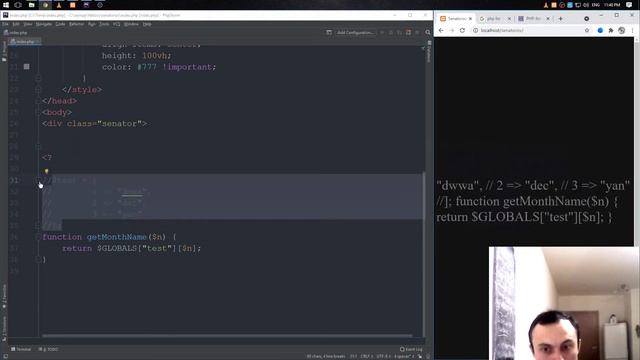Click the yellow lightbulb intention icon

(46, 171)
